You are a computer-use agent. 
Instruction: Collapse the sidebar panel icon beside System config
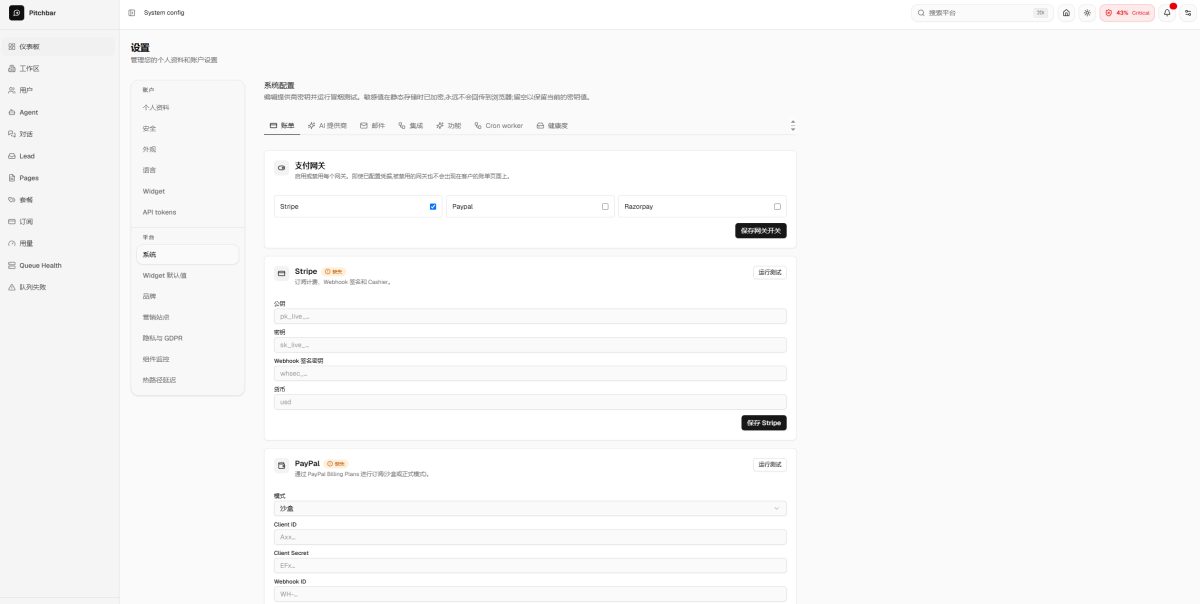(x=132, y=13)
